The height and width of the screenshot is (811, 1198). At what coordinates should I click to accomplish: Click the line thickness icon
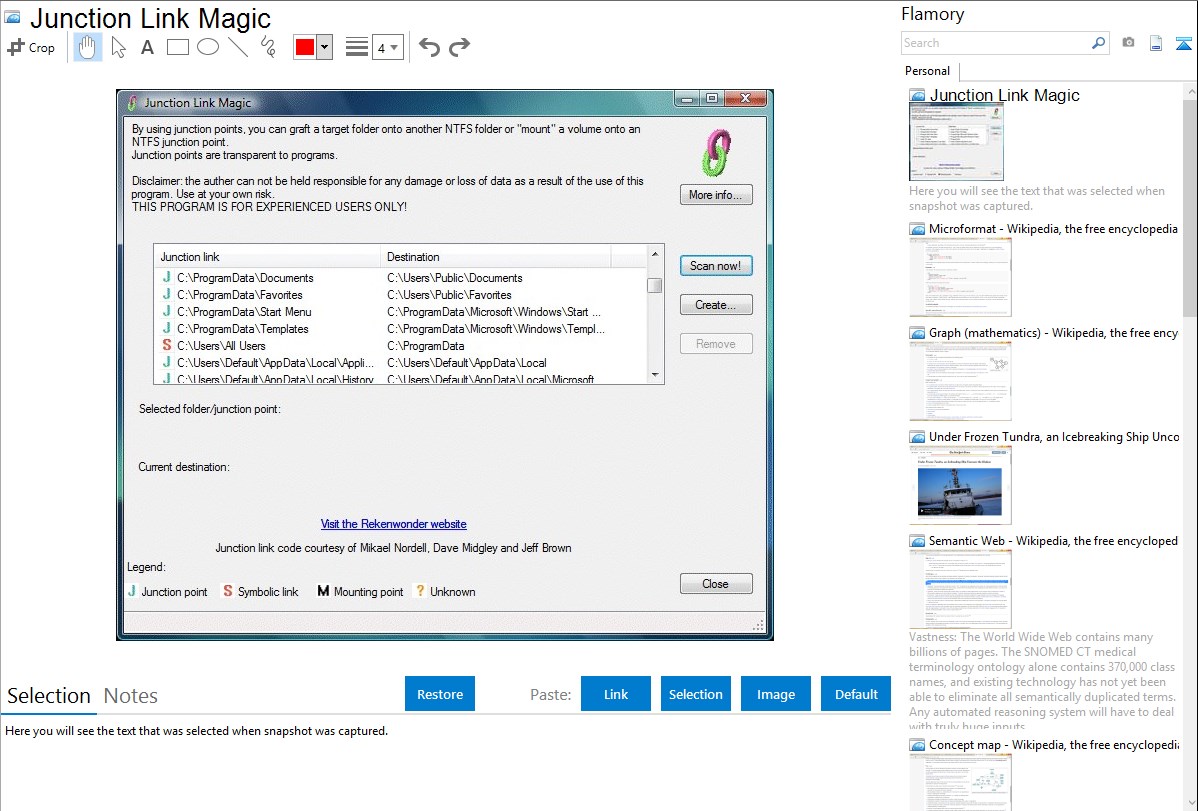(357, 47)
